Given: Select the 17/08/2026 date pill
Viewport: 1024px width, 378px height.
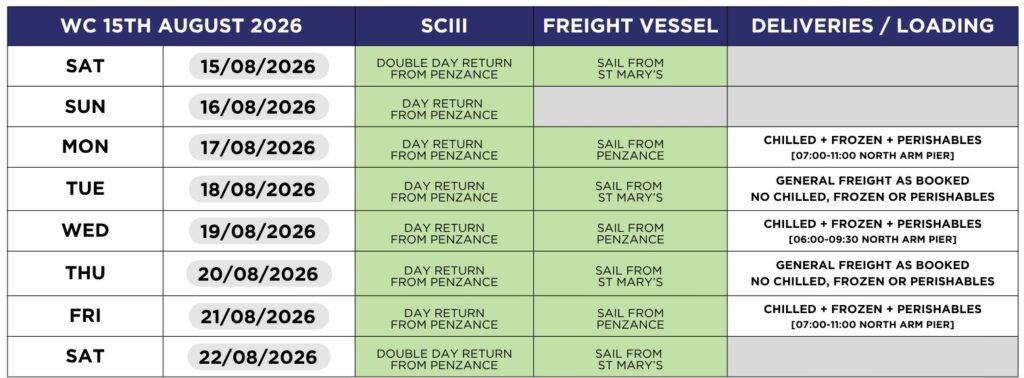Looking at the screenshot, I should pyautogui.click(x=259, y=148).
